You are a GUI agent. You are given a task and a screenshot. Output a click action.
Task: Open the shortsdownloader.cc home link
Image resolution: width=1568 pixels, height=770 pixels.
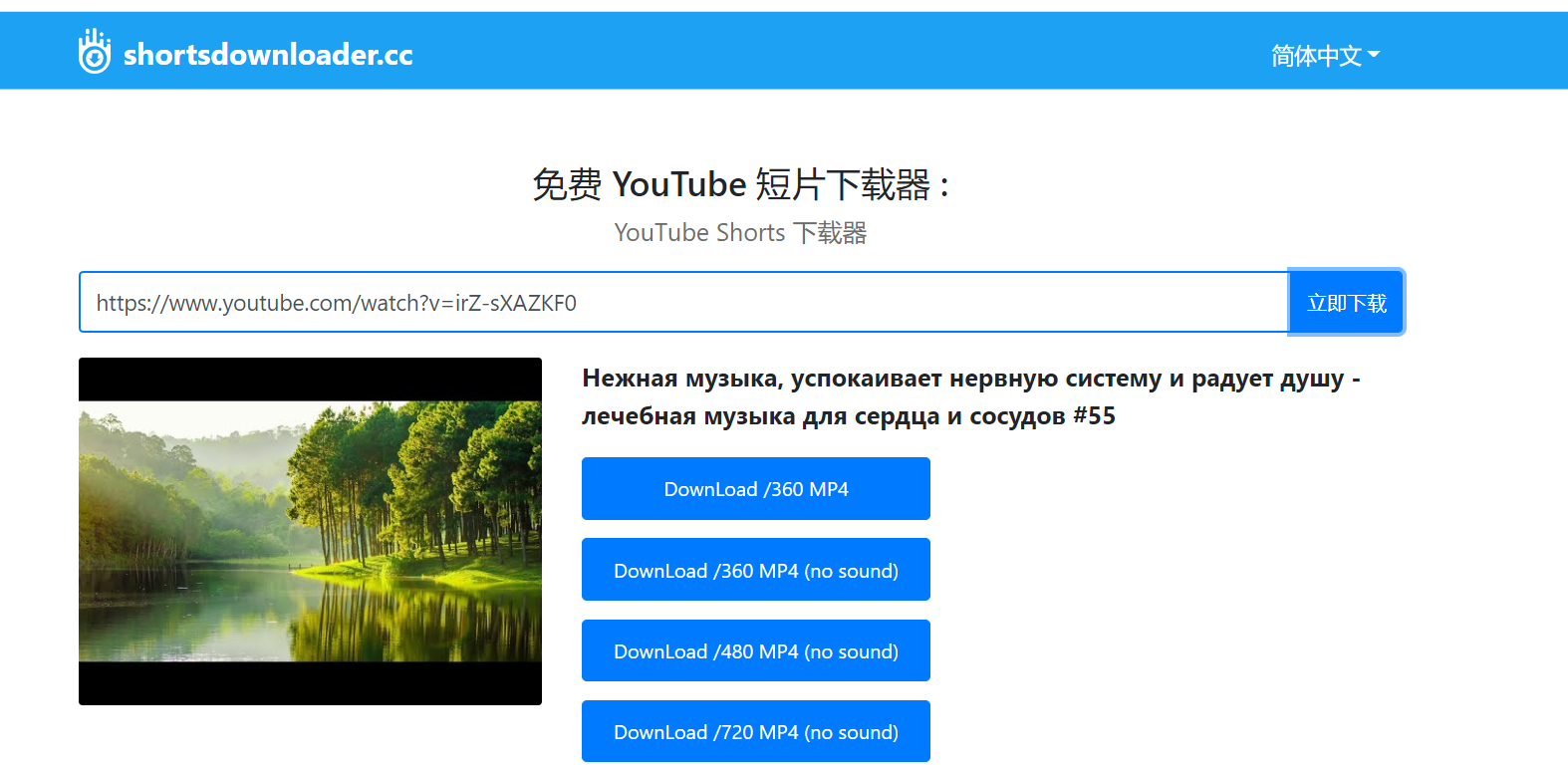[268, 54]
